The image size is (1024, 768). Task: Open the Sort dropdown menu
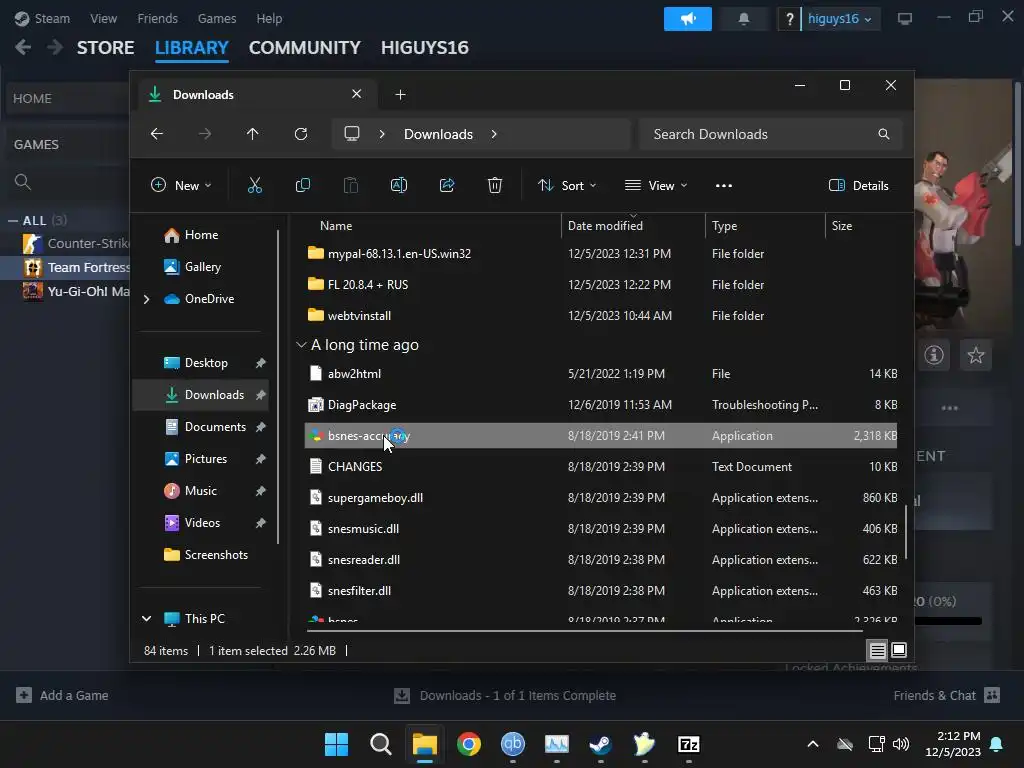tap(567, 185)
